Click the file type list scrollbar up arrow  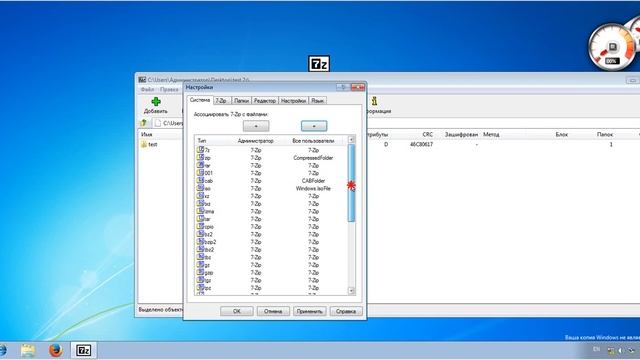351,140
